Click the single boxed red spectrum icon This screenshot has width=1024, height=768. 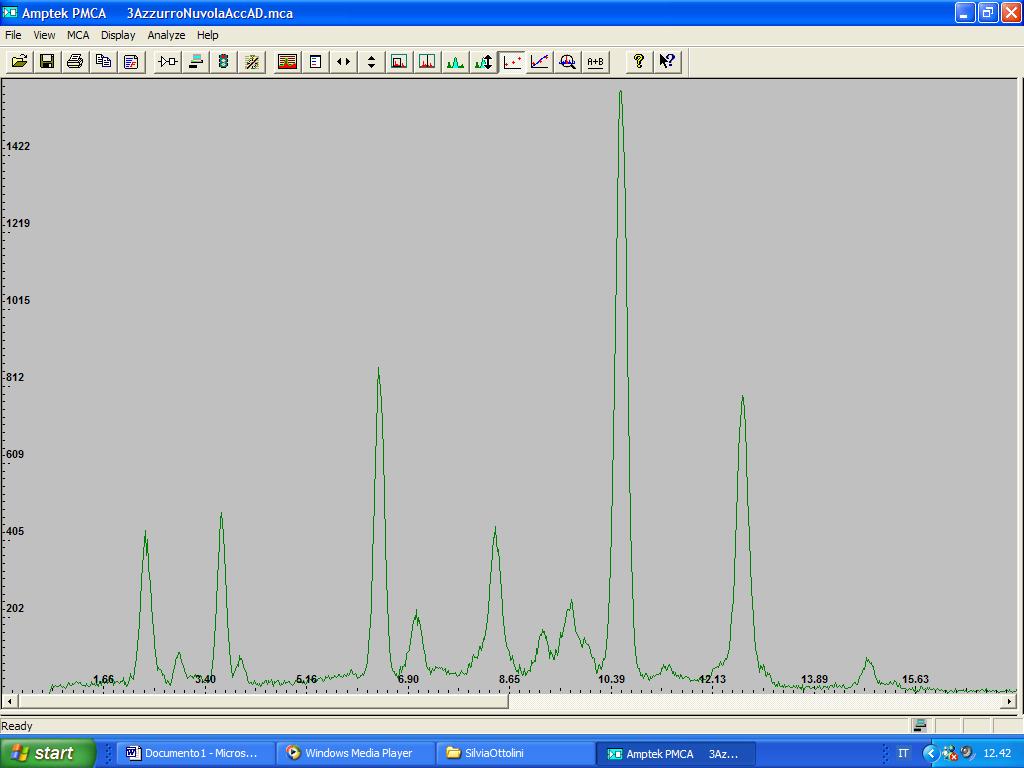(x=399, y=61)
